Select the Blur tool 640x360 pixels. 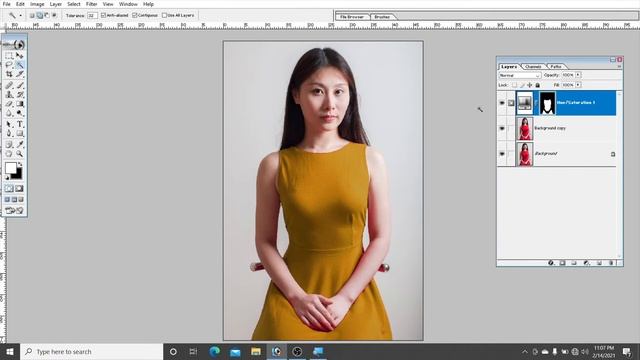9,113
